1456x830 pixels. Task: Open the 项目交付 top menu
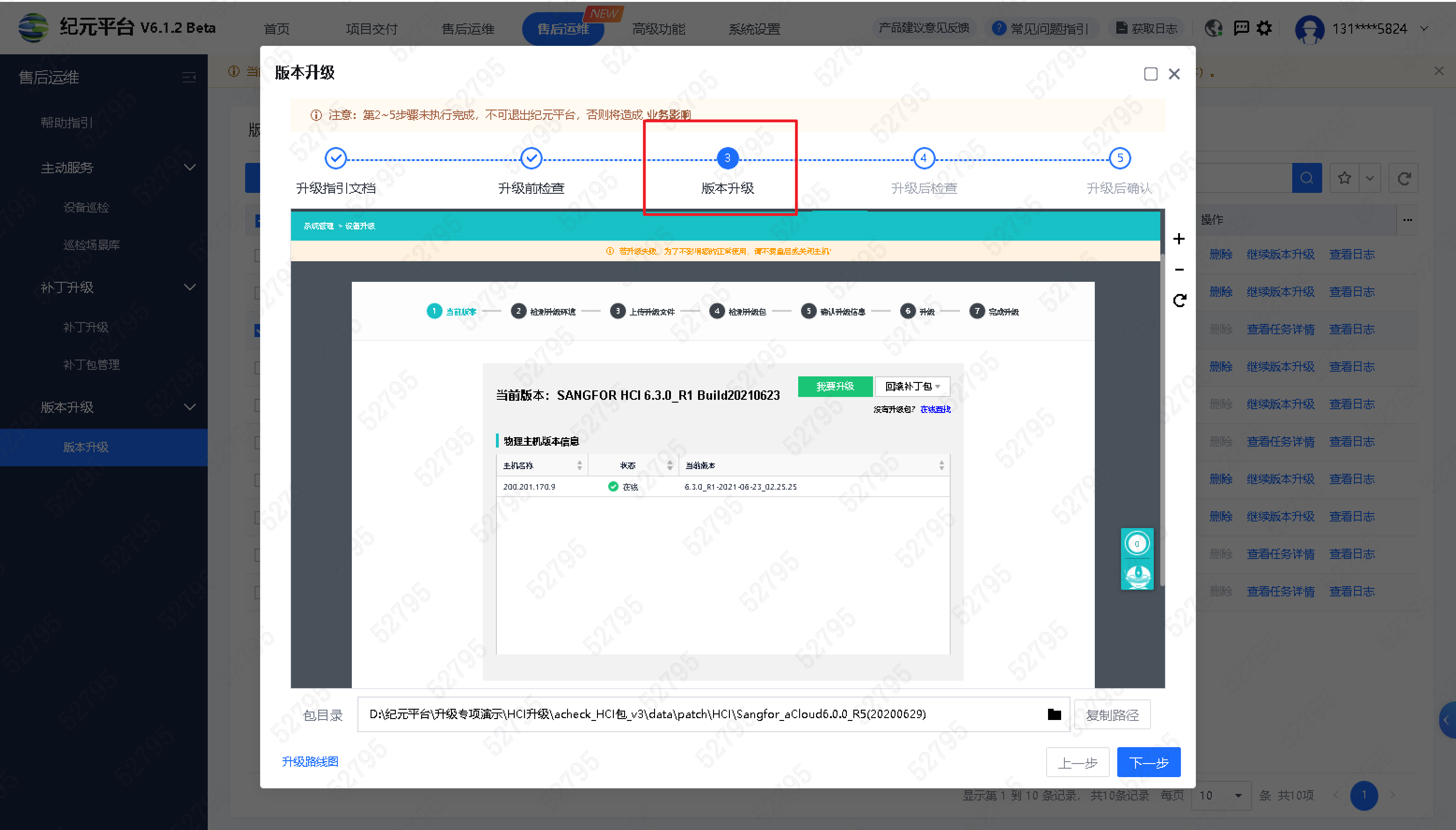coord(371,29)
